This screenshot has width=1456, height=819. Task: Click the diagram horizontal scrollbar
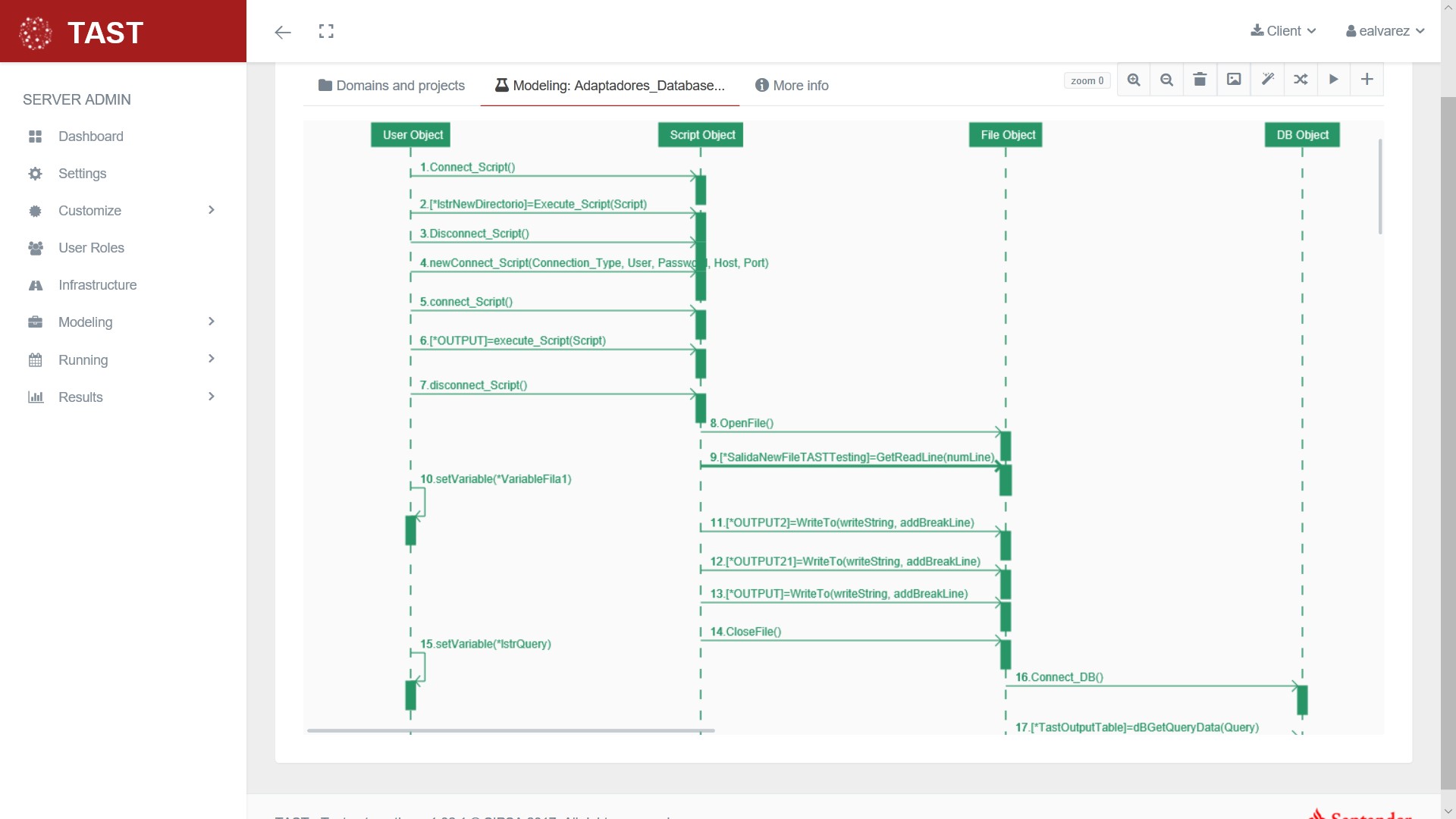coord(510,730)
